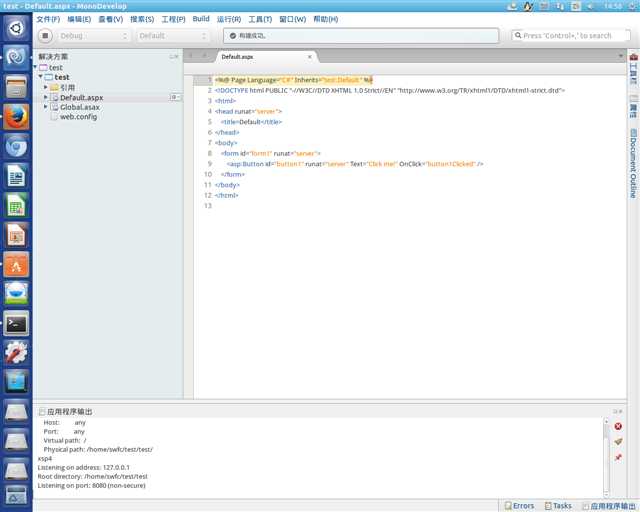Open the 搜索(S) menu
This screenshot has height=512, width=640.
[142, 19]
